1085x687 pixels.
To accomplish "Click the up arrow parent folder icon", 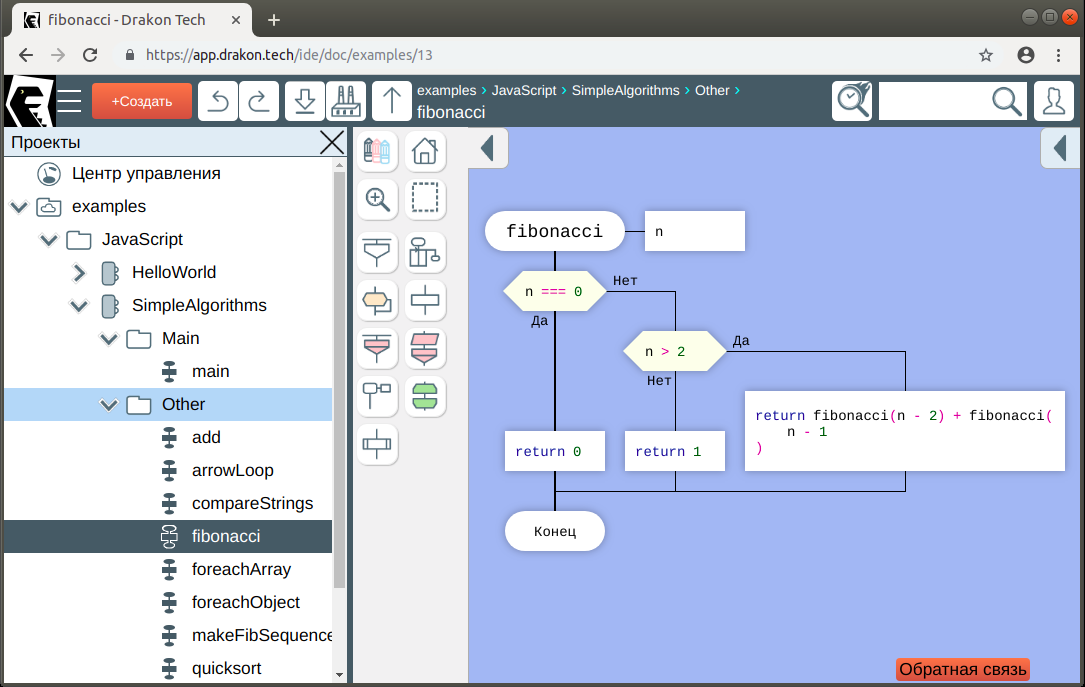I will (392, 101).
